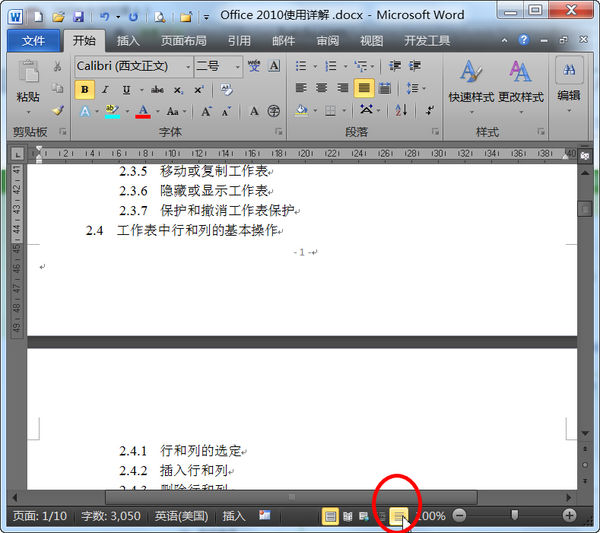Toggle Strikethrough formatting

pyautogui.click(x=157, y=90)
